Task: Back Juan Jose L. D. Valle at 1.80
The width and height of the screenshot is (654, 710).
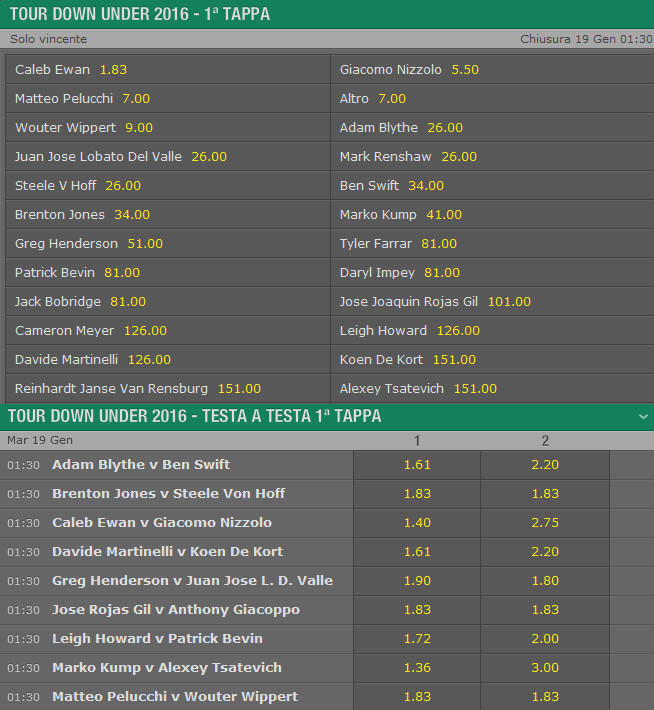Action: coord(545,580)
